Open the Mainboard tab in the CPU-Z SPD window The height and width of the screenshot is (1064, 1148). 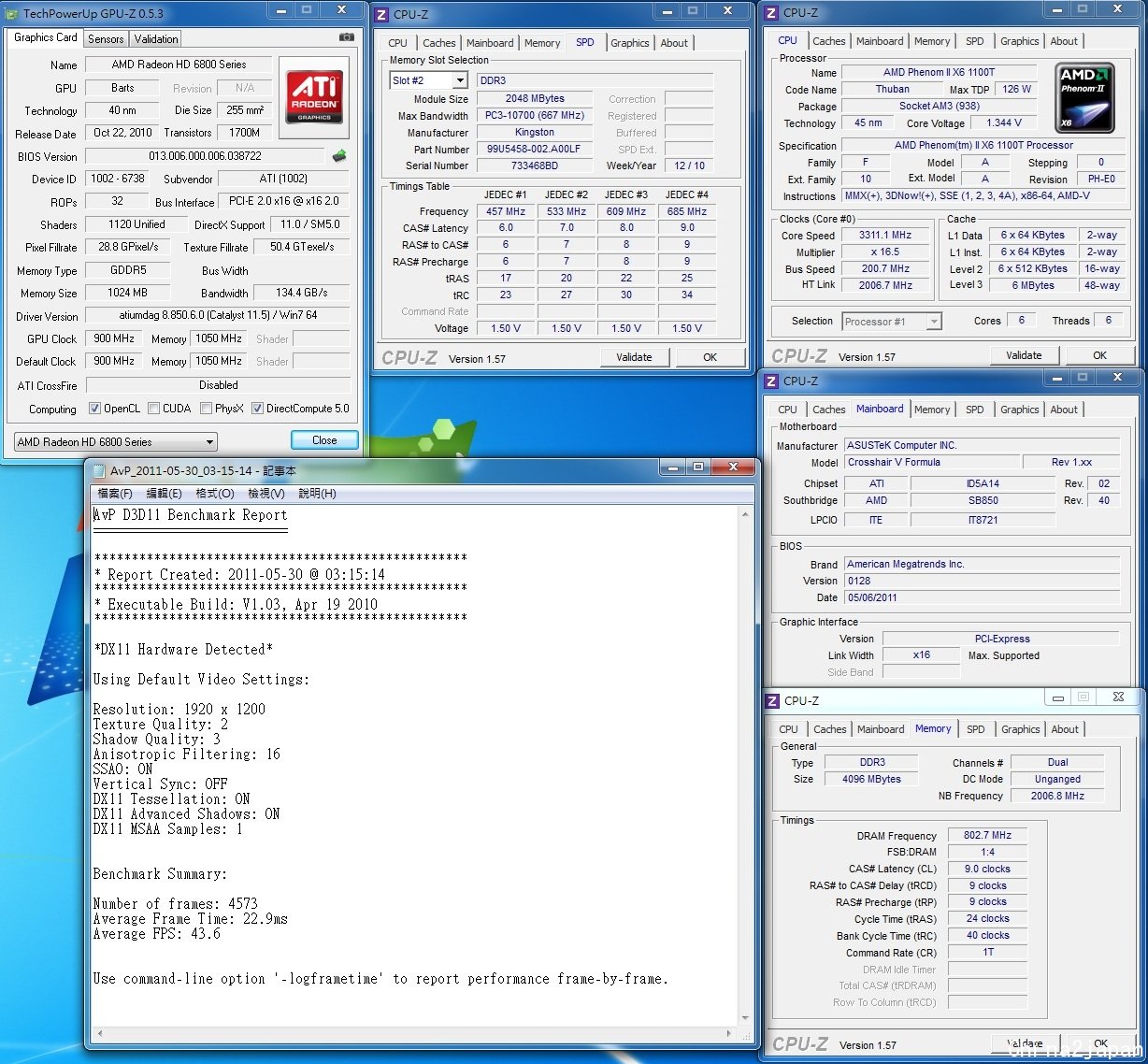point(490,43)
